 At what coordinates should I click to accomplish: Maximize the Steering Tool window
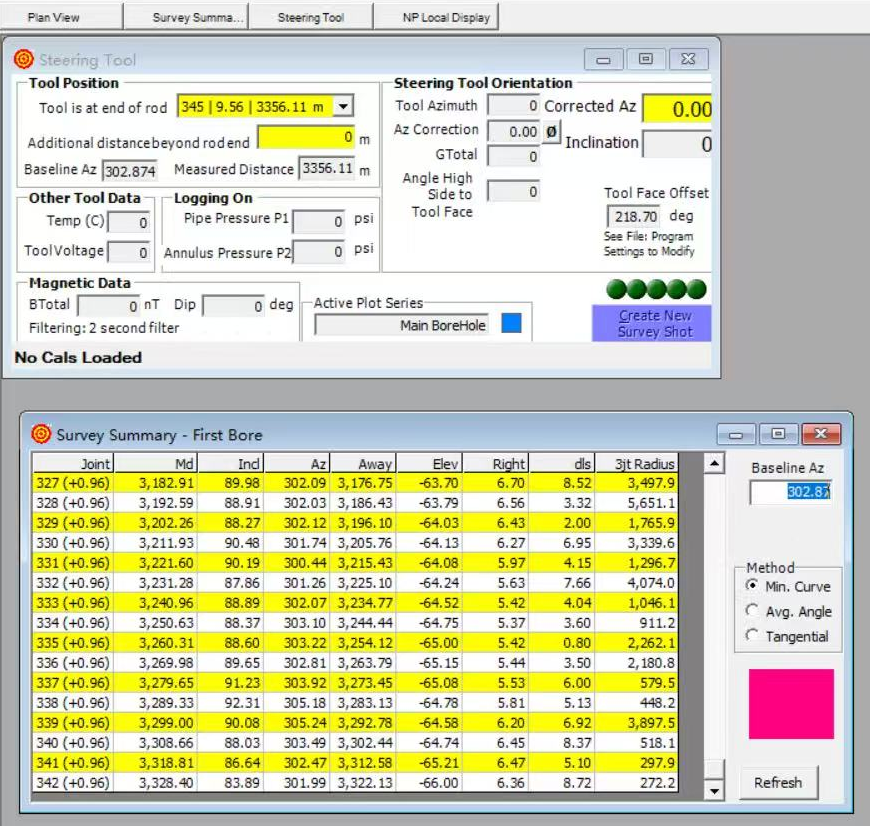tap(645, 59)
